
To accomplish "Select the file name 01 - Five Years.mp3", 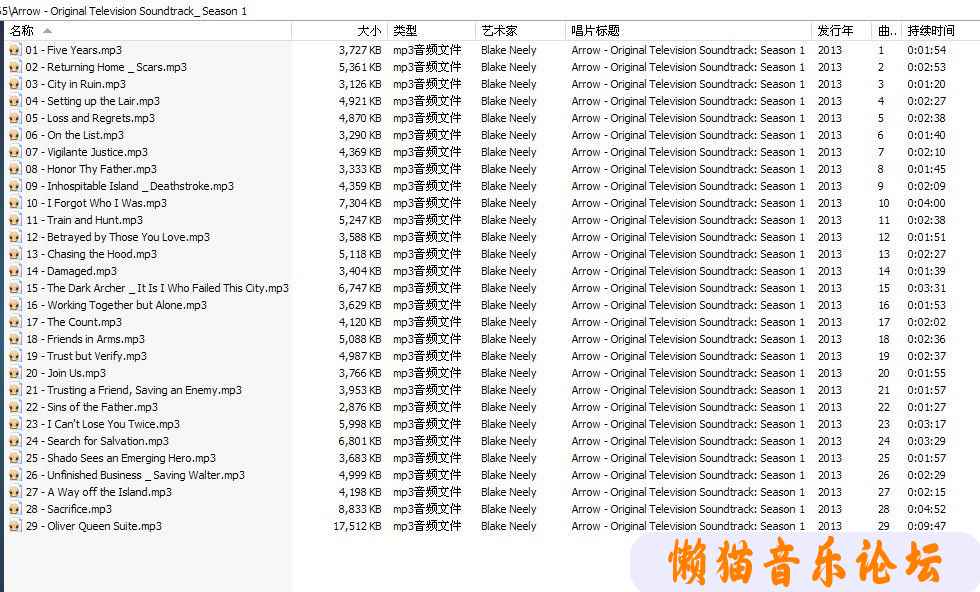I will pyautogui.click(x=74, y=50).
